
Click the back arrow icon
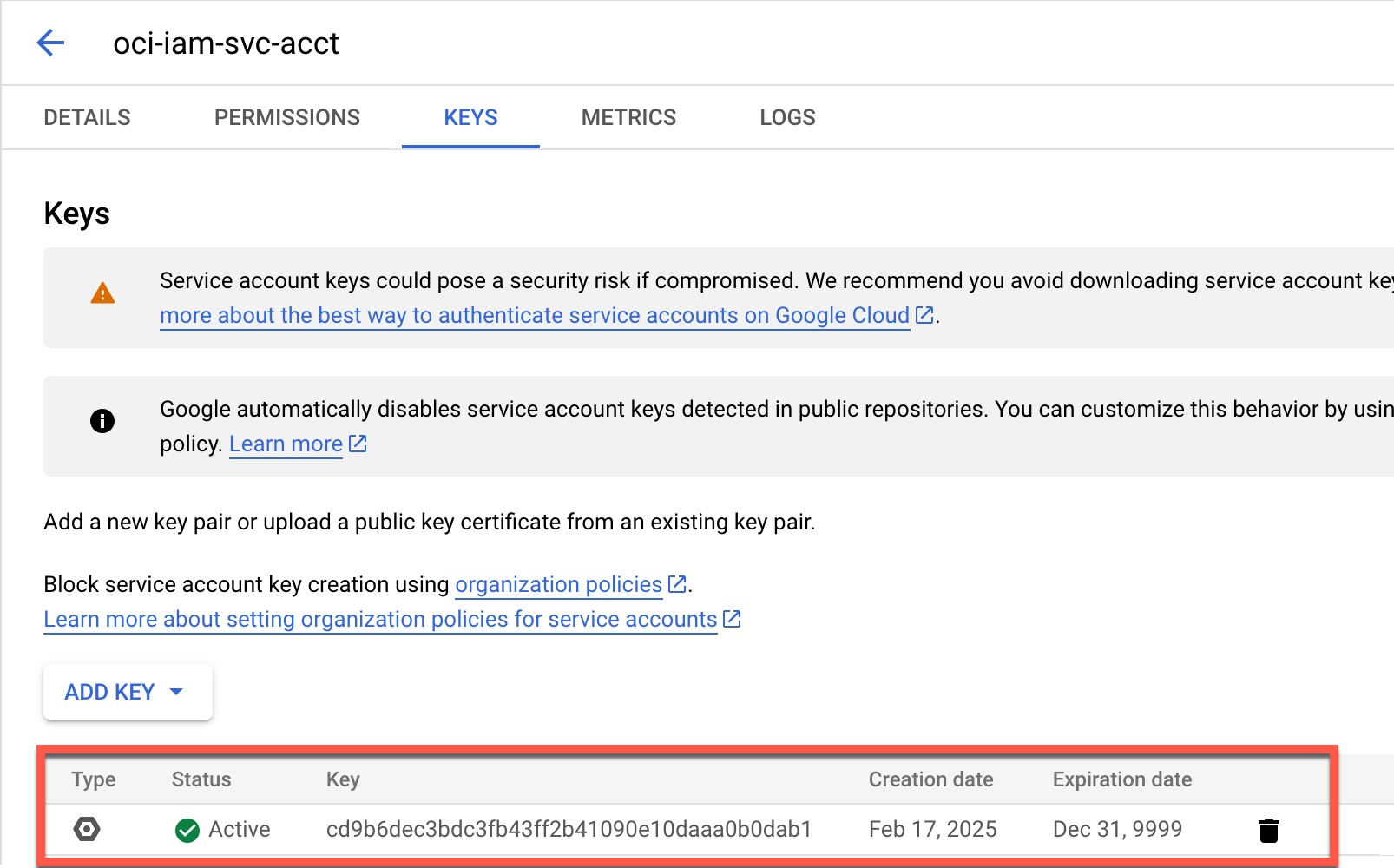click(x=51, y=43)
